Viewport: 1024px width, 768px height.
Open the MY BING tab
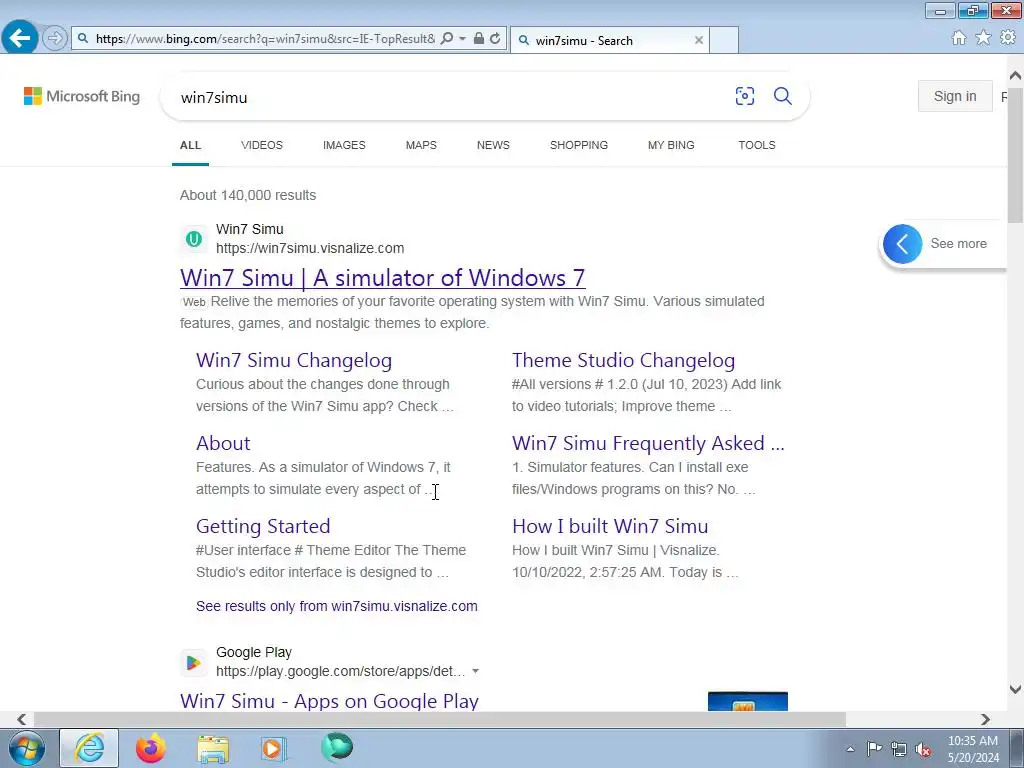[671, 145]
